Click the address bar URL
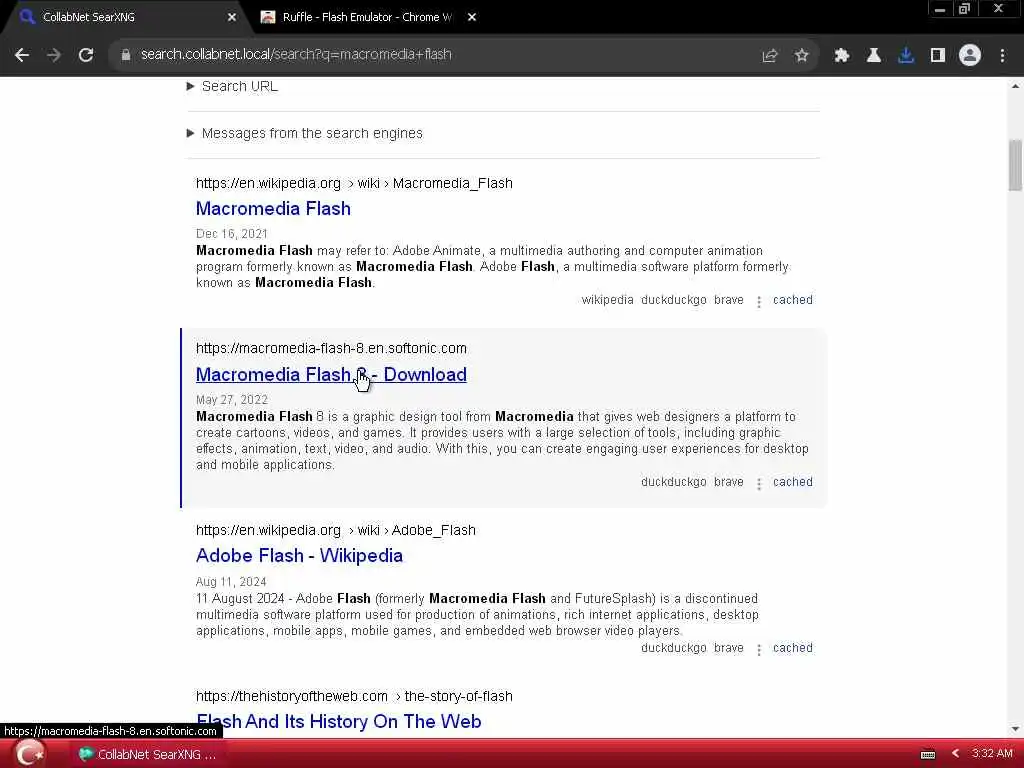The height and width of the screenshot is (768, 1024). 296,54
